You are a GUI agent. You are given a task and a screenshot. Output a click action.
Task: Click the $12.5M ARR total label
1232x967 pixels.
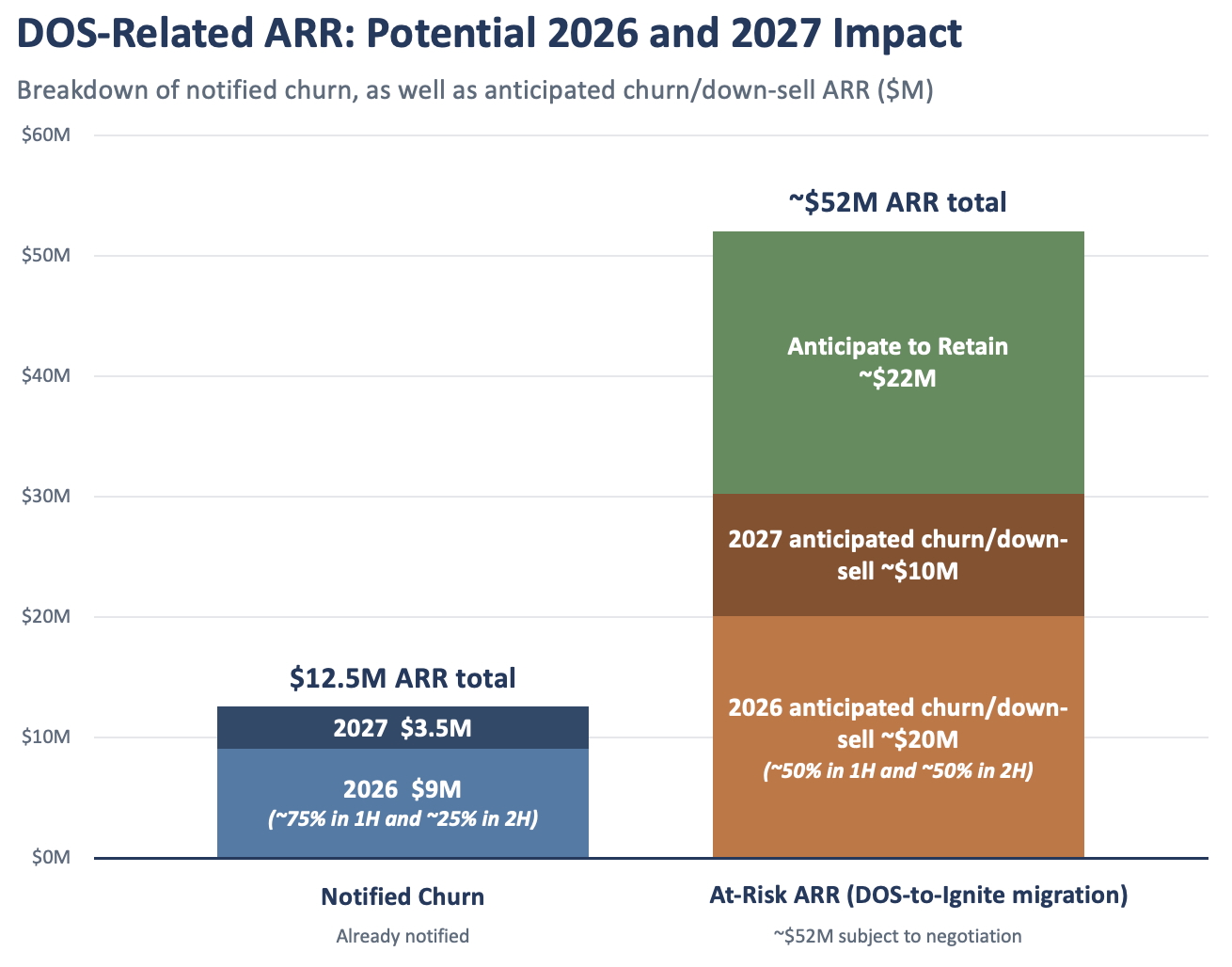point(403,678)
